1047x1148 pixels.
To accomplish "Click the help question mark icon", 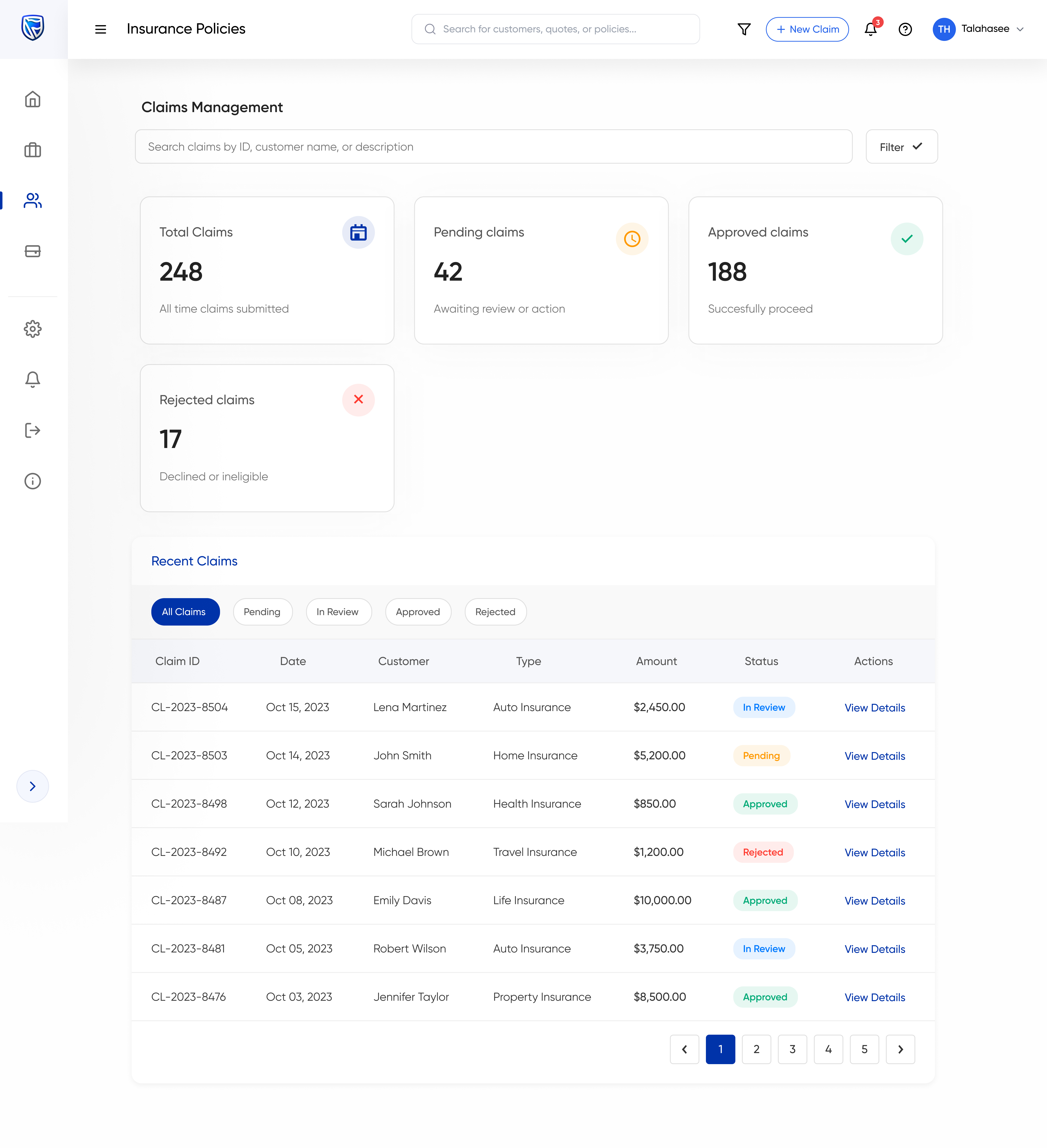I will pyautogui.click(x=905, y=29).
